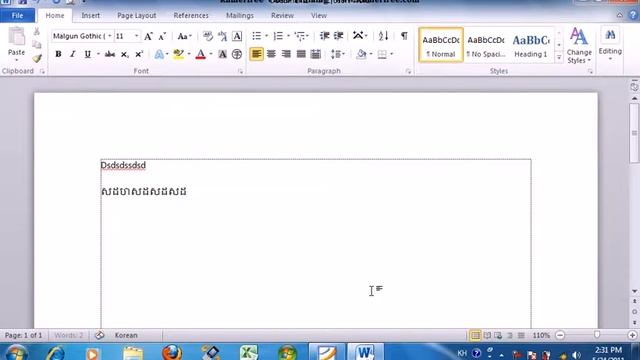Justify the paragraph text
The height and width of the screenshot is (360, 640).
click(x=301, y=54)
